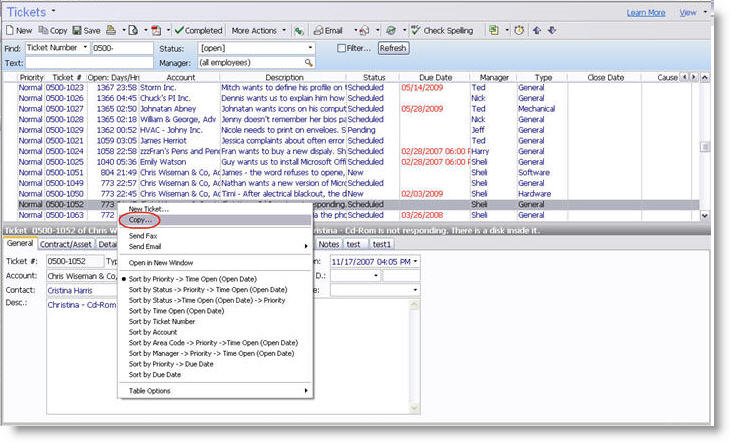Click the blue up arrow toolbar icon

(537, 31)
